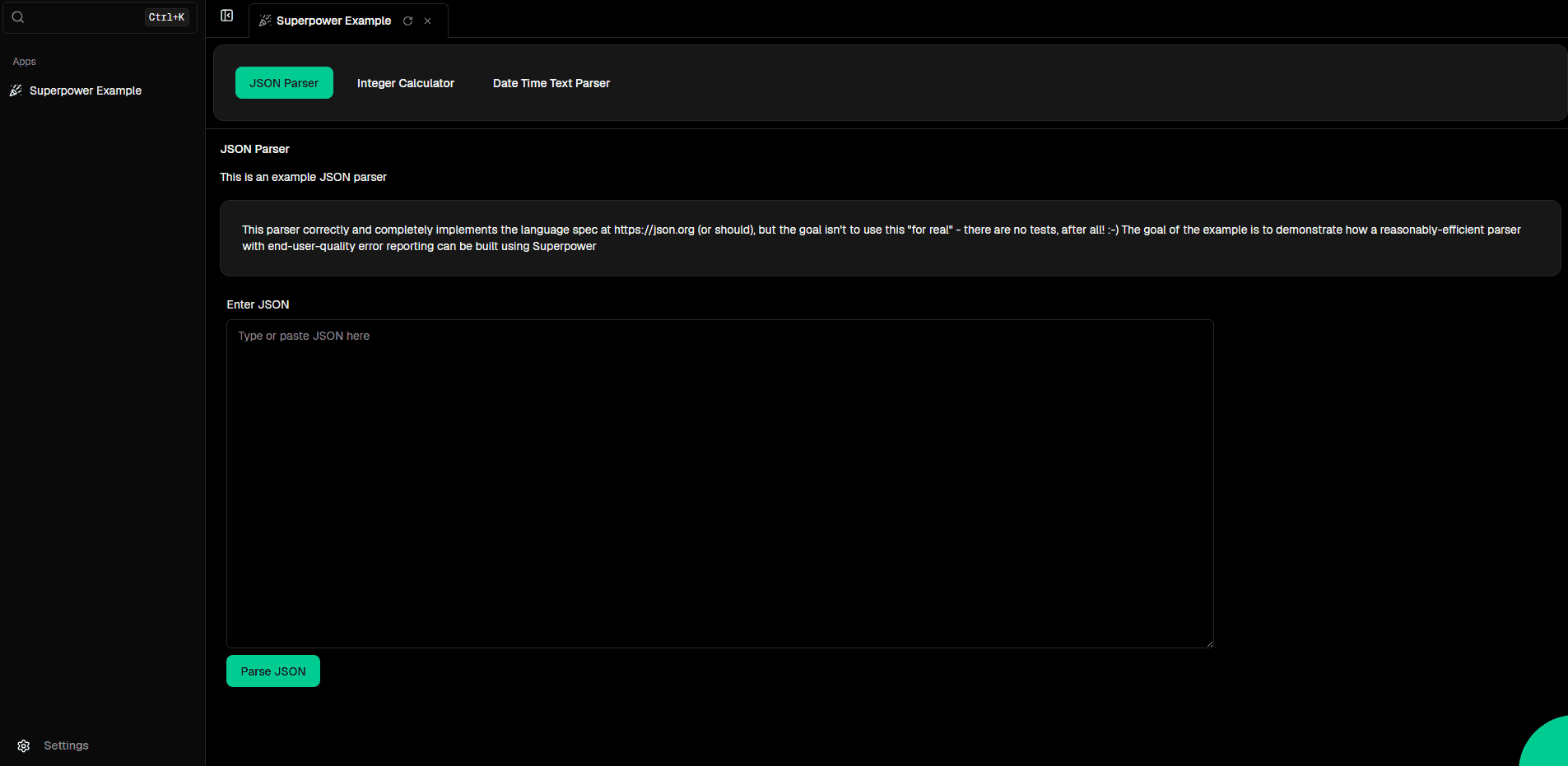Screen dimensions: 1568x766
Task: Select the Superpower Example tab title
Action: point(333,21)
